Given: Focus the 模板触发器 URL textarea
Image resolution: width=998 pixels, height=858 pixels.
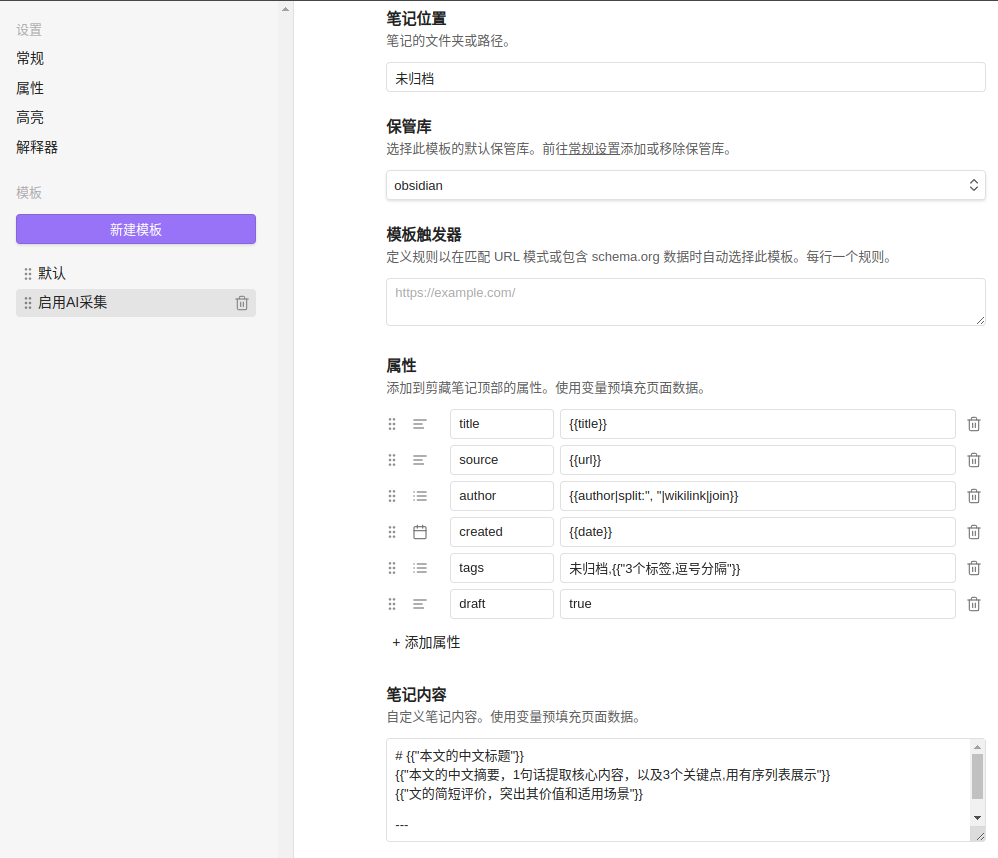Looking at the screenshot, I should click(x=685, y=301).
